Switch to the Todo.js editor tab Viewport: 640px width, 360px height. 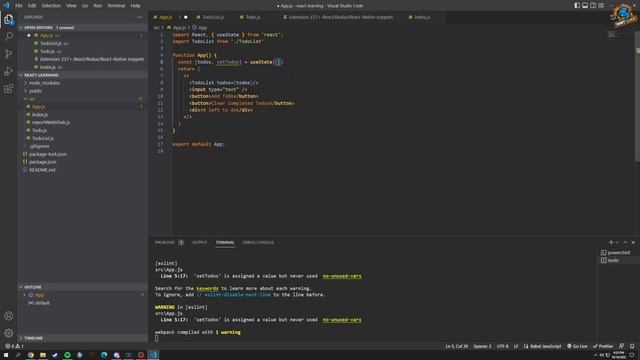coord(253,17)
